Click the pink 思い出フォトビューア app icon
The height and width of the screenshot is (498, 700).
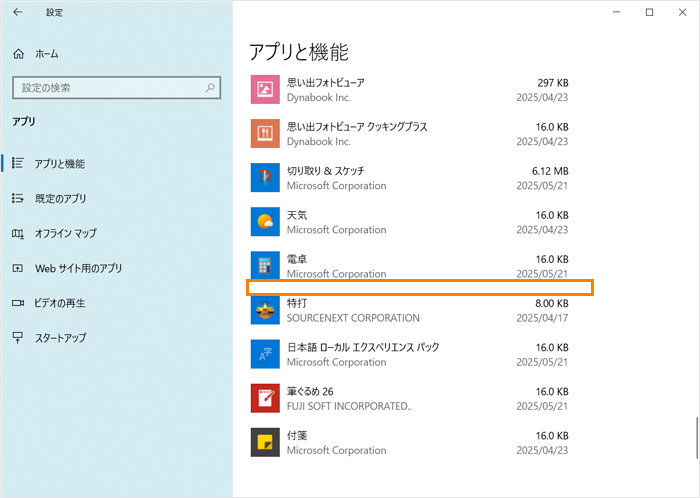[x=265, y=89]
